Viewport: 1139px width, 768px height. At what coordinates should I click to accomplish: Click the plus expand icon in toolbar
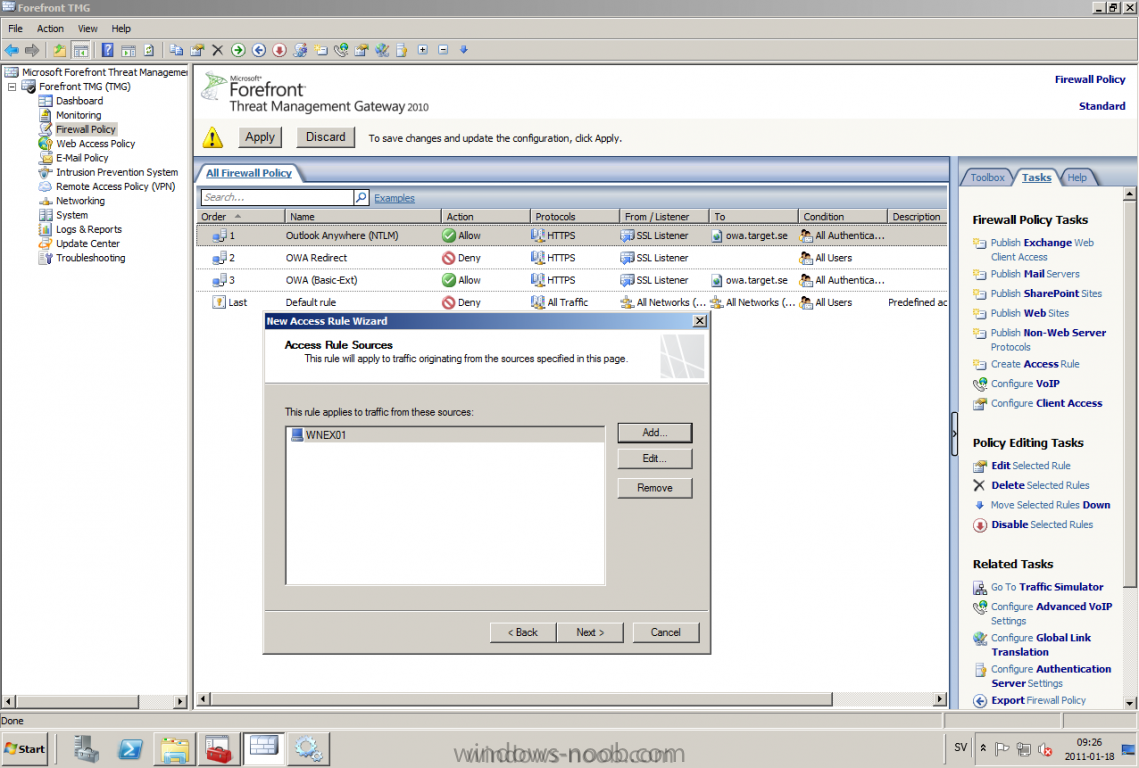pyautogui.click(x=423, y=50)
